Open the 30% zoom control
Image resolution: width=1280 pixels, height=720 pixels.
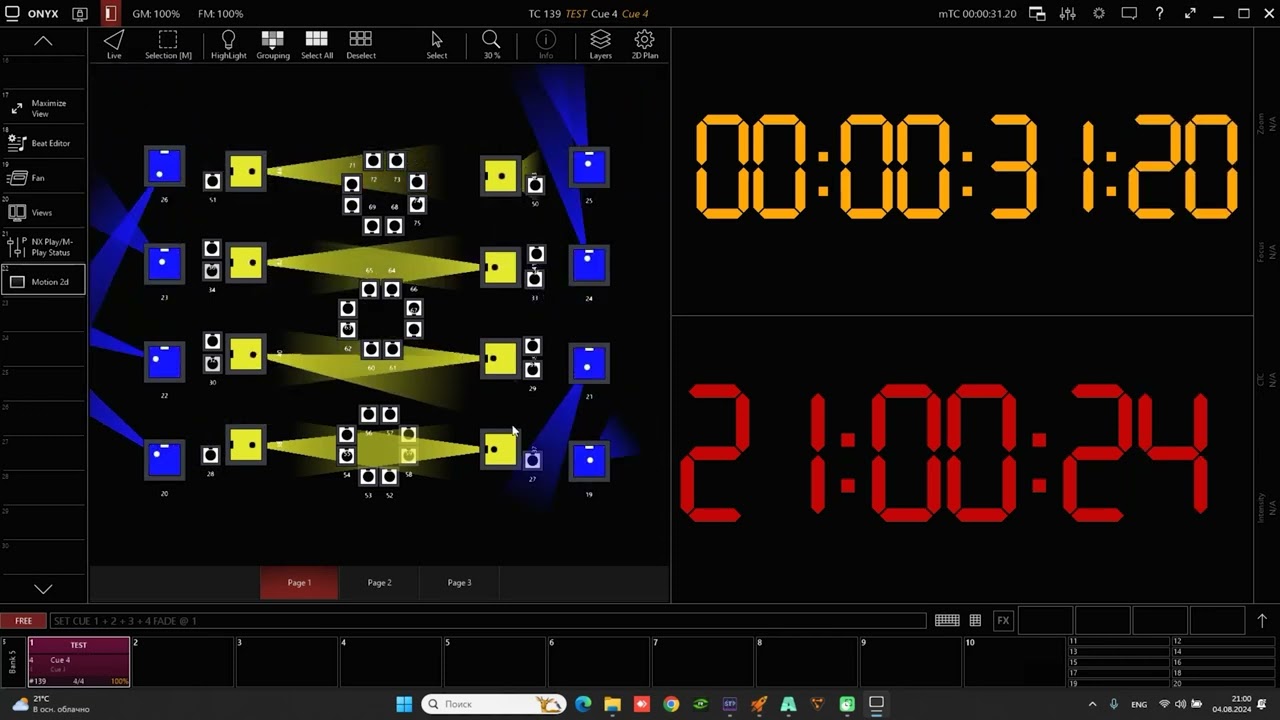[491, 44]
